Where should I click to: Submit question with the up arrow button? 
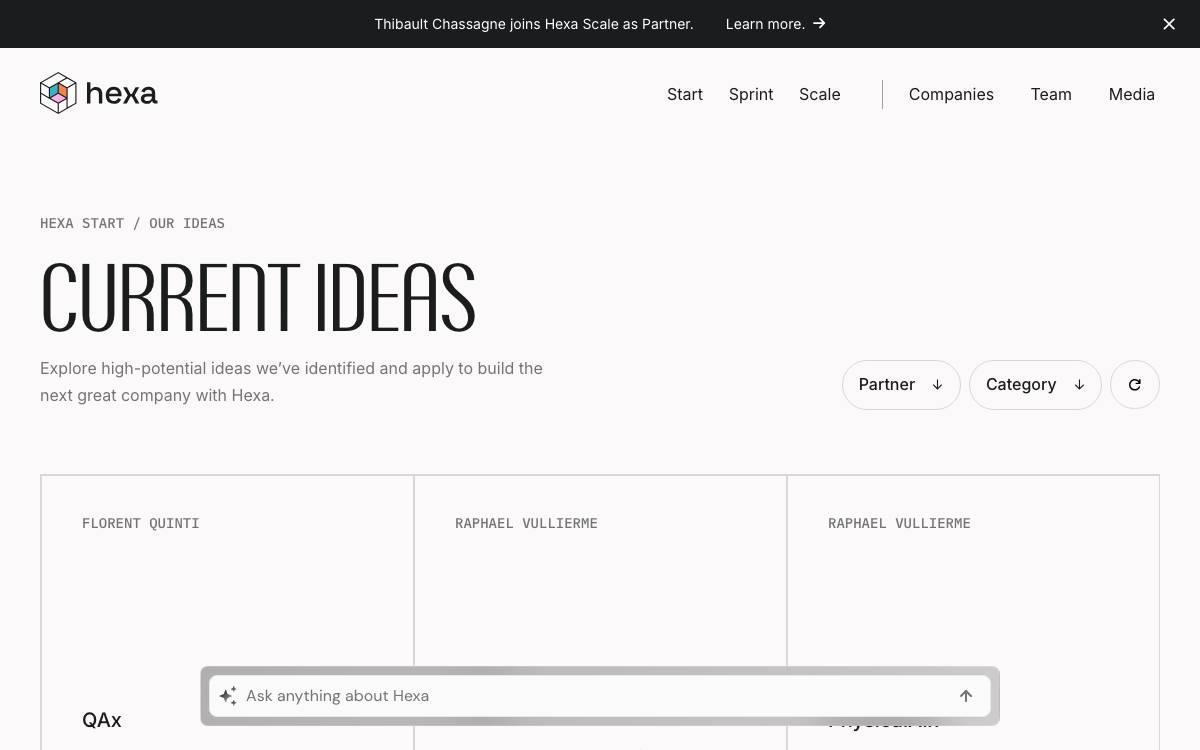[966, 696]
